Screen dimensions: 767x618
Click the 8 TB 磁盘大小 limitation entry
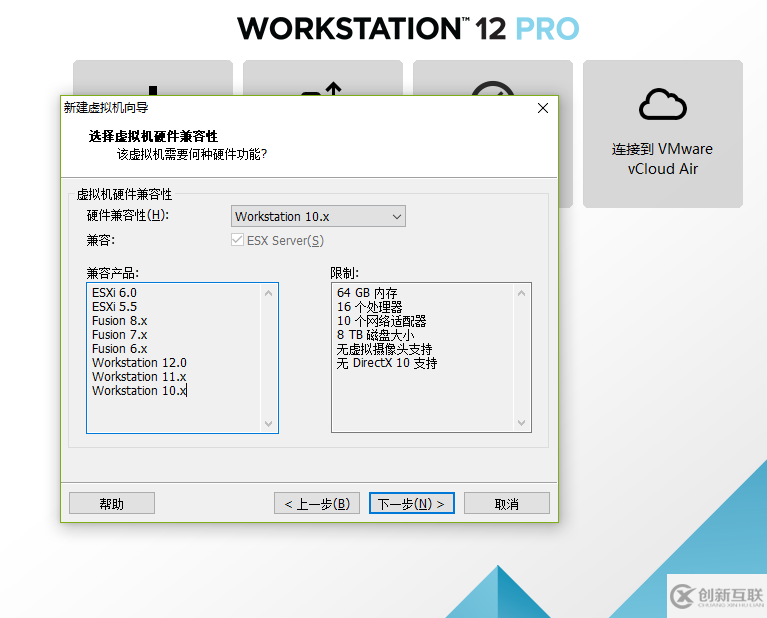point(375,335)
